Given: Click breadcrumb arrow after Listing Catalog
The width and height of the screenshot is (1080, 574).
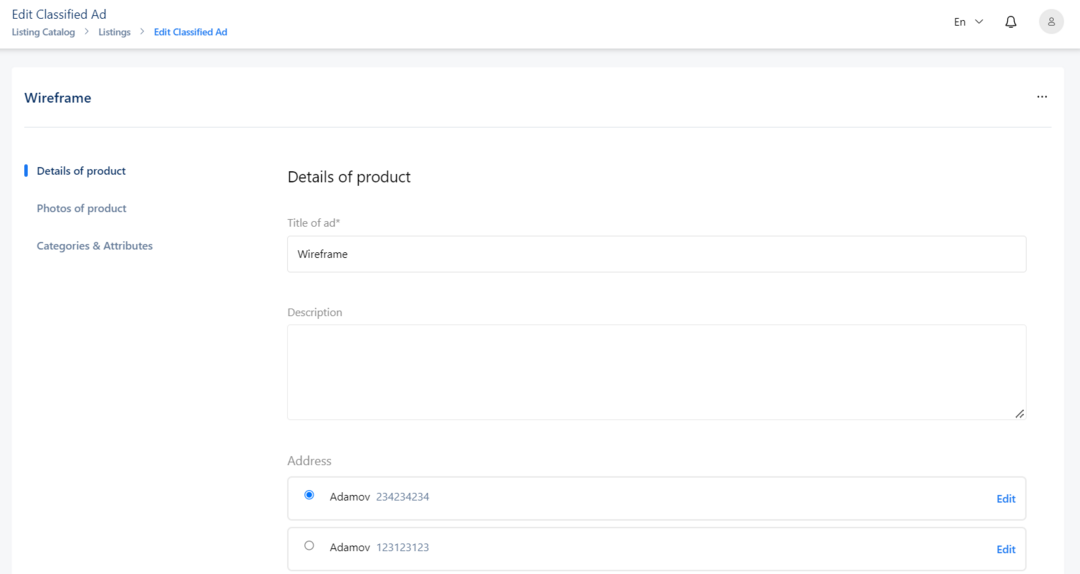Looking at the screenshot, I should (x=87, y=32).
